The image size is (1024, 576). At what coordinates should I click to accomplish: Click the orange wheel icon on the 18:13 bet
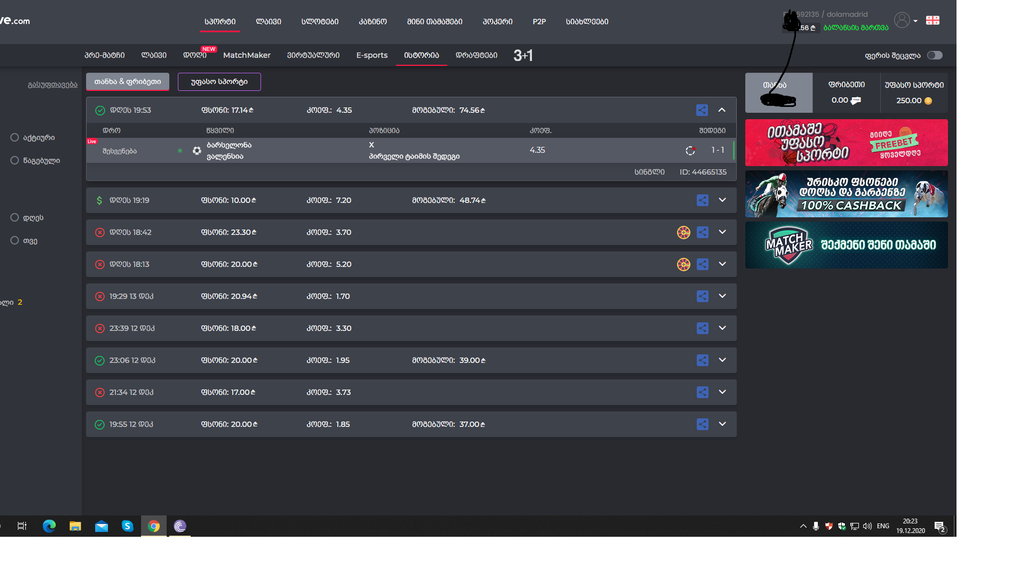click(x=683, y=264)
